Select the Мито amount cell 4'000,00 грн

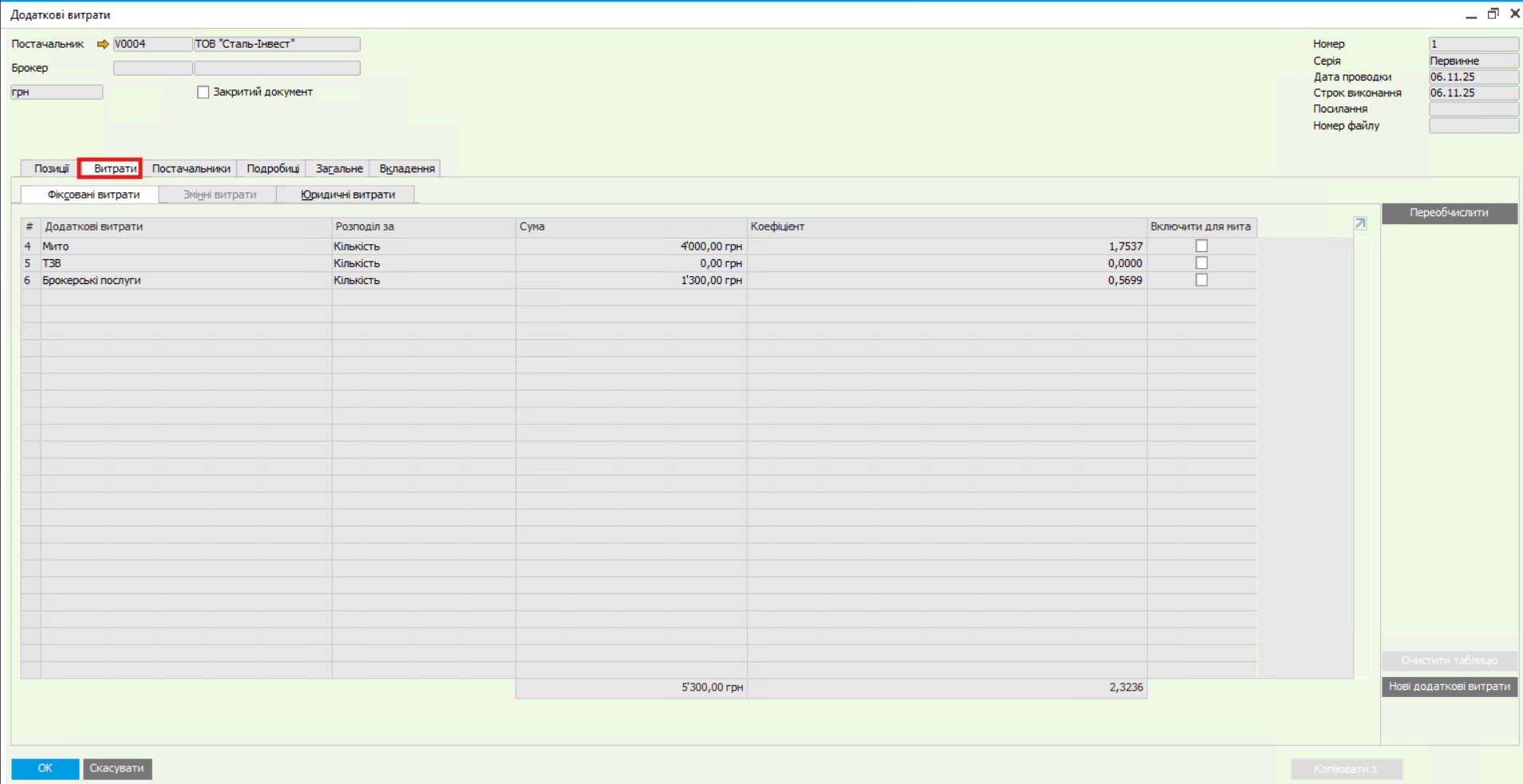[631, 246]
